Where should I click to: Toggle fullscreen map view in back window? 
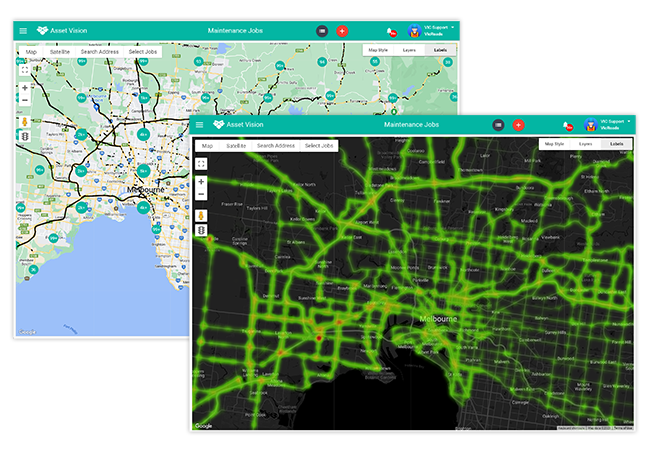25,70
